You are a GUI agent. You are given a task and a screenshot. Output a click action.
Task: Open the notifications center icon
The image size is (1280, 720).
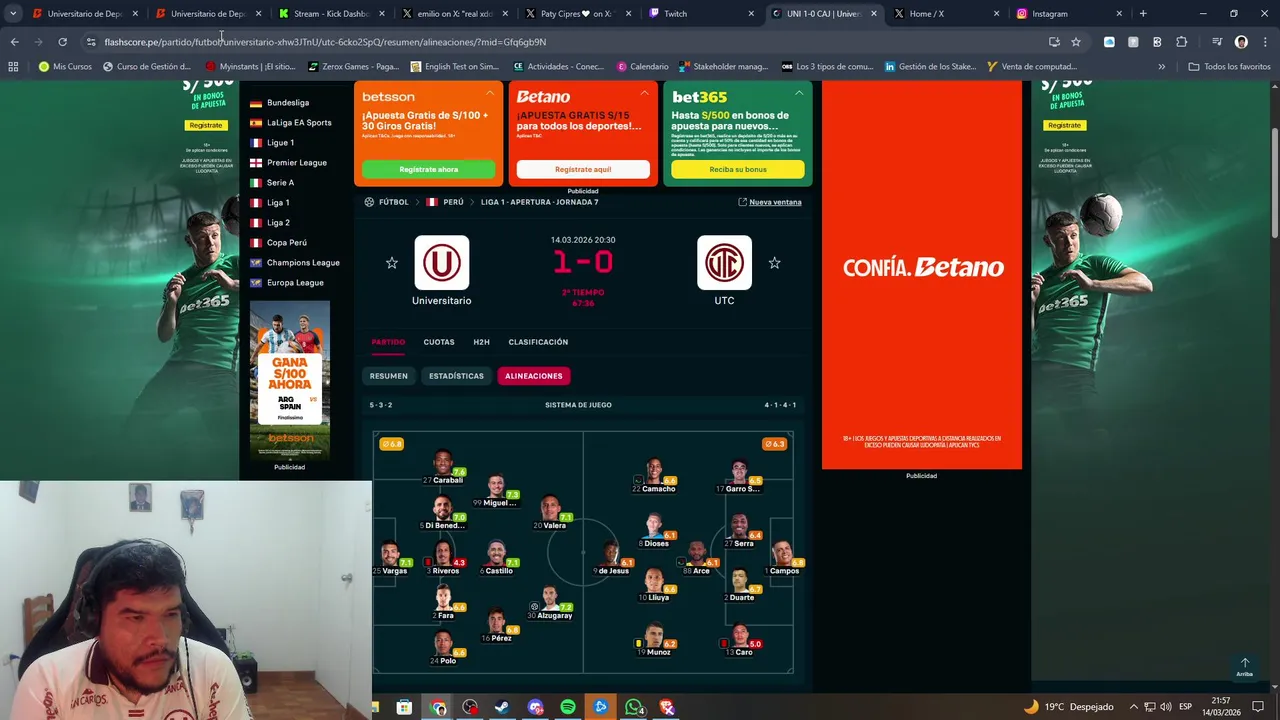(x=1258, y=707)
